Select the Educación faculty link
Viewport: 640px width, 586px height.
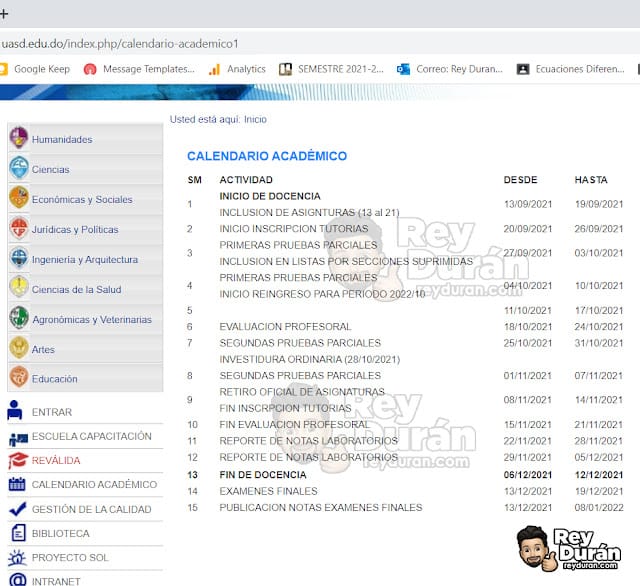[x=55, y=379]
